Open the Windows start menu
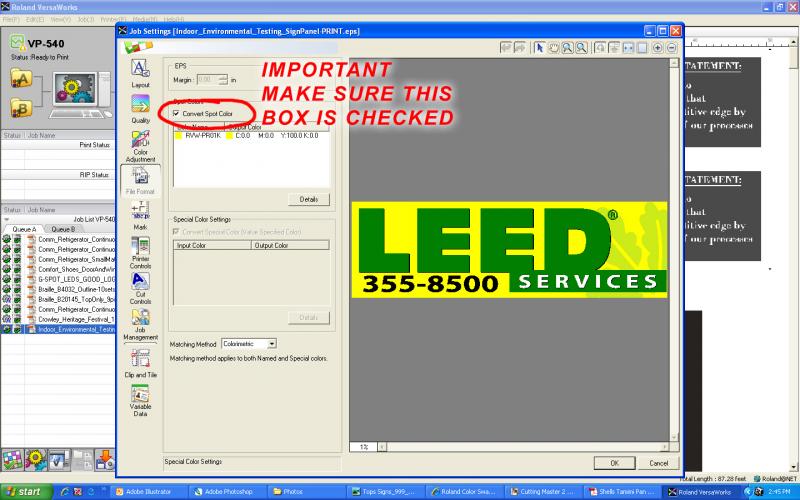This screenshot has width=800, height=500. point(27,492)
